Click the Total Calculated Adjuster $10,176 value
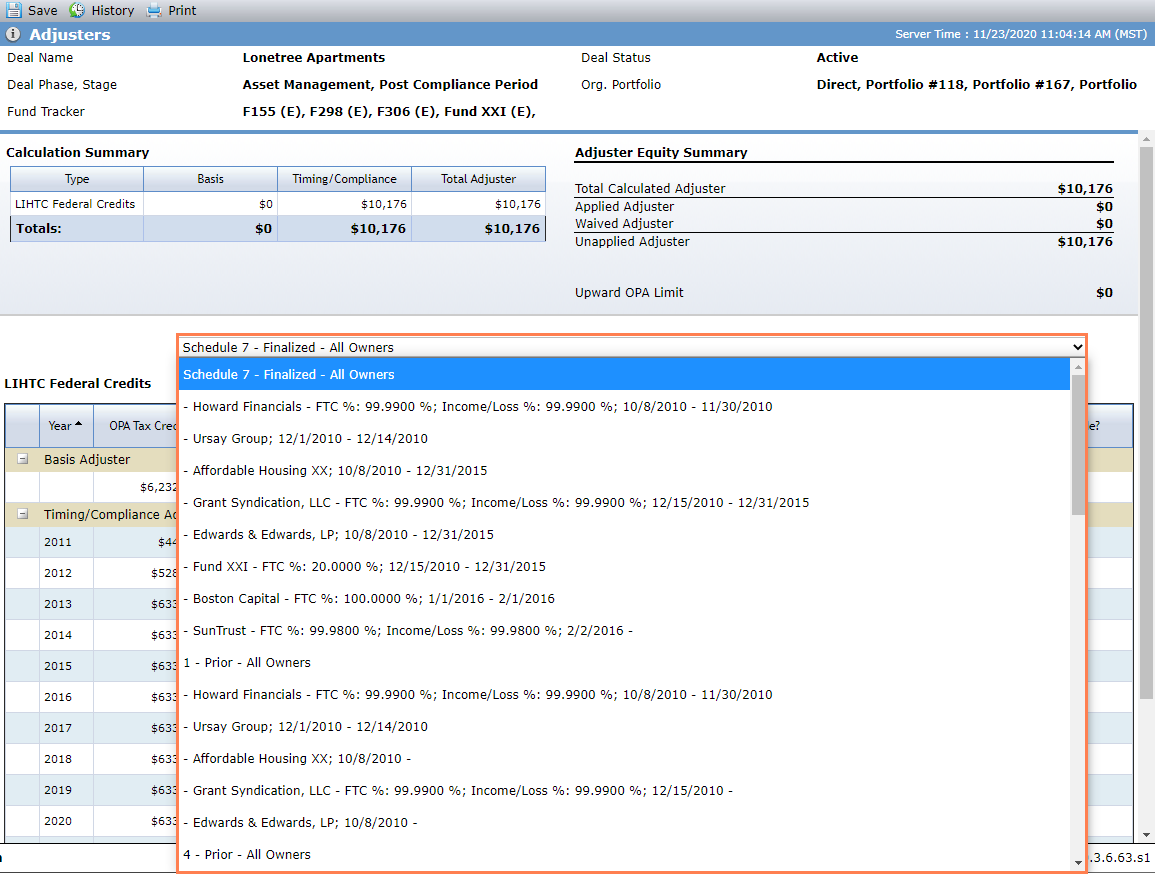 coord(1085,188)
